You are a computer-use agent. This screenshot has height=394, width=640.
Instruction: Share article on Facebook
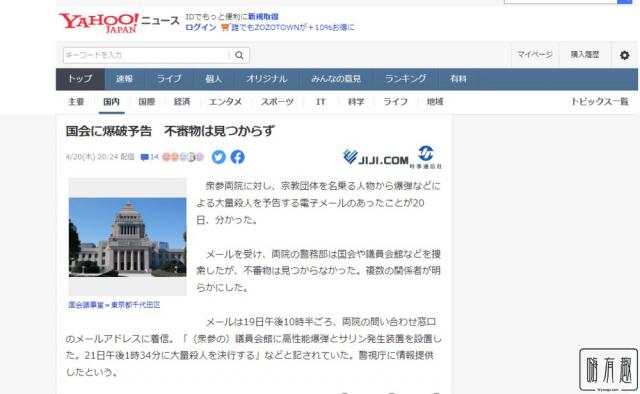coord(238,157)
